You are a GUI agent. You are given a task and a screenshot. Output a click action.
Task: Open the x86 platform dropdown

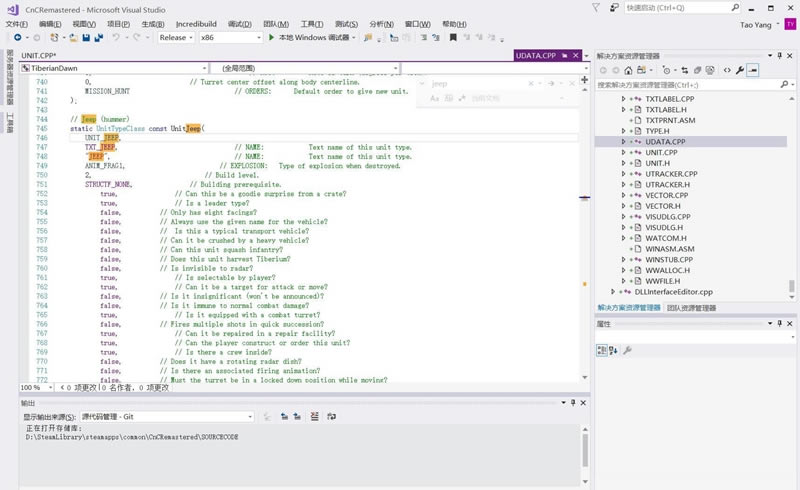tap(231, 37)
